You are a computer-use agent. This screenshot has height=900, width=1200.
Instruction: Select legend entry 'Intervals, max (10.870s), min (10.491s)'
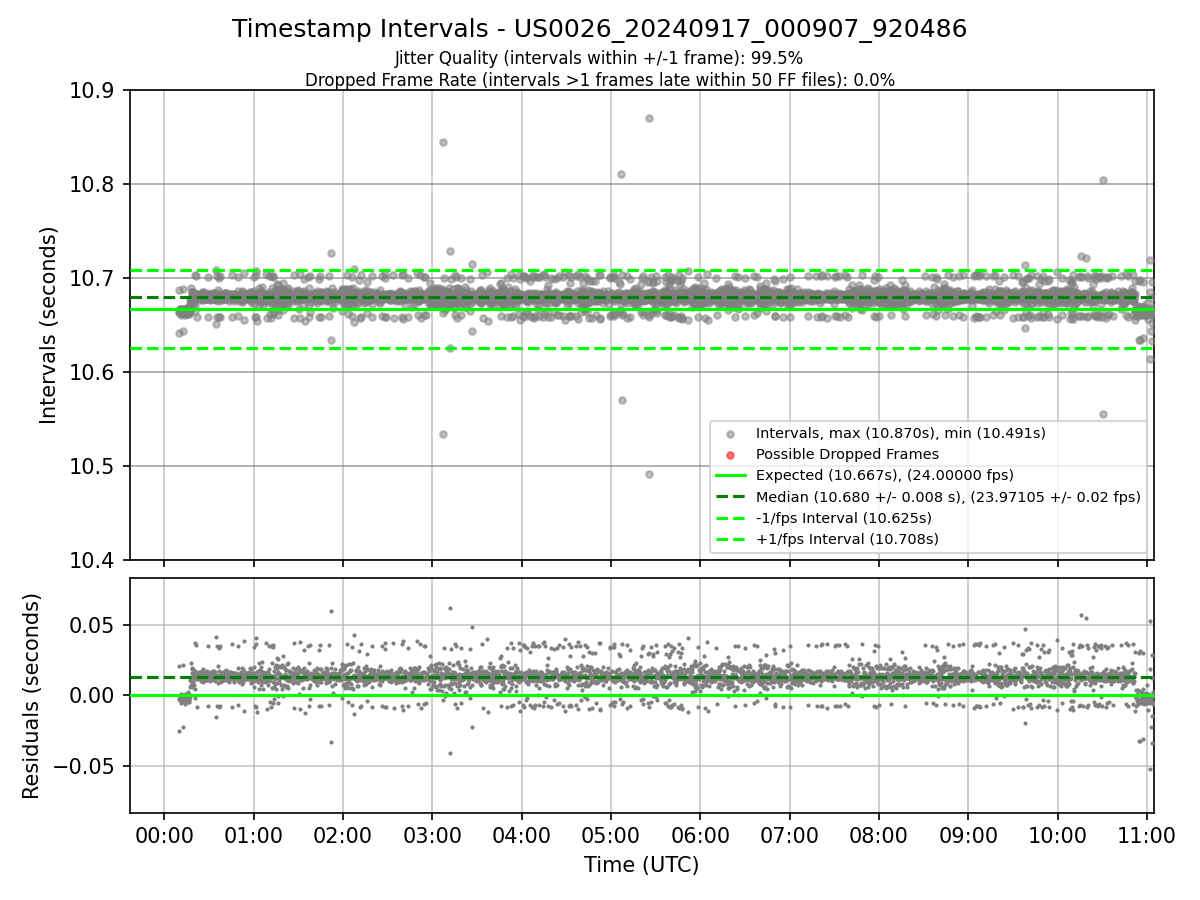click(901, 433)
